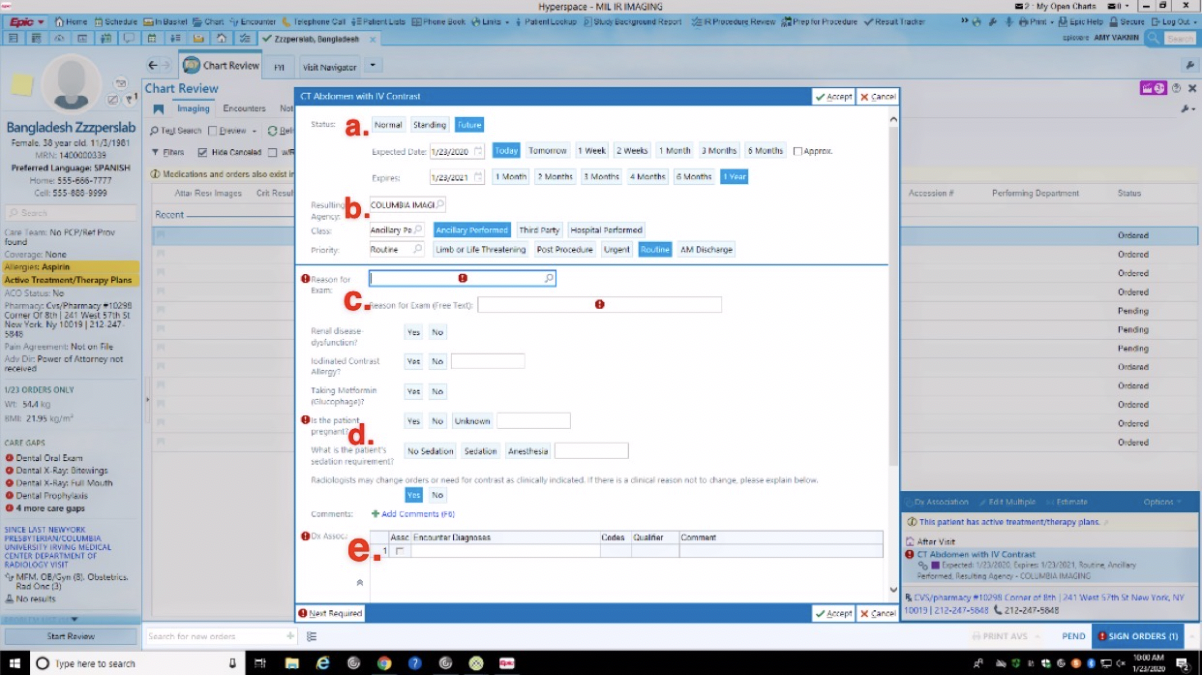Select Urgent priority button

click(x=616, y=250)
